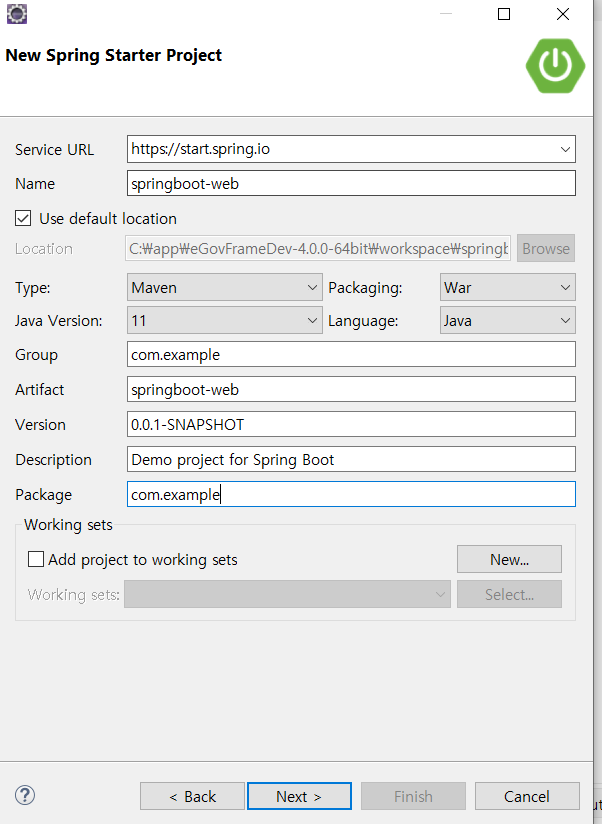Open the Packaging dropdown showing War

point(507,287)
